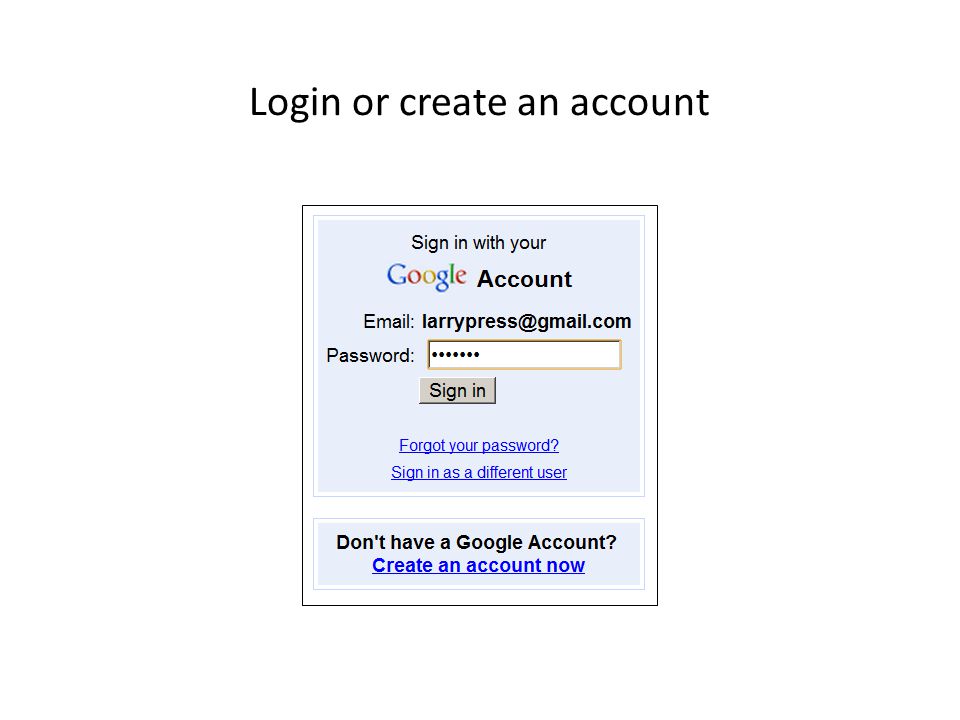The width and height of the screenshot is (960, 720).
Task: Select Sign in as a different user
Action: point(479,472)
